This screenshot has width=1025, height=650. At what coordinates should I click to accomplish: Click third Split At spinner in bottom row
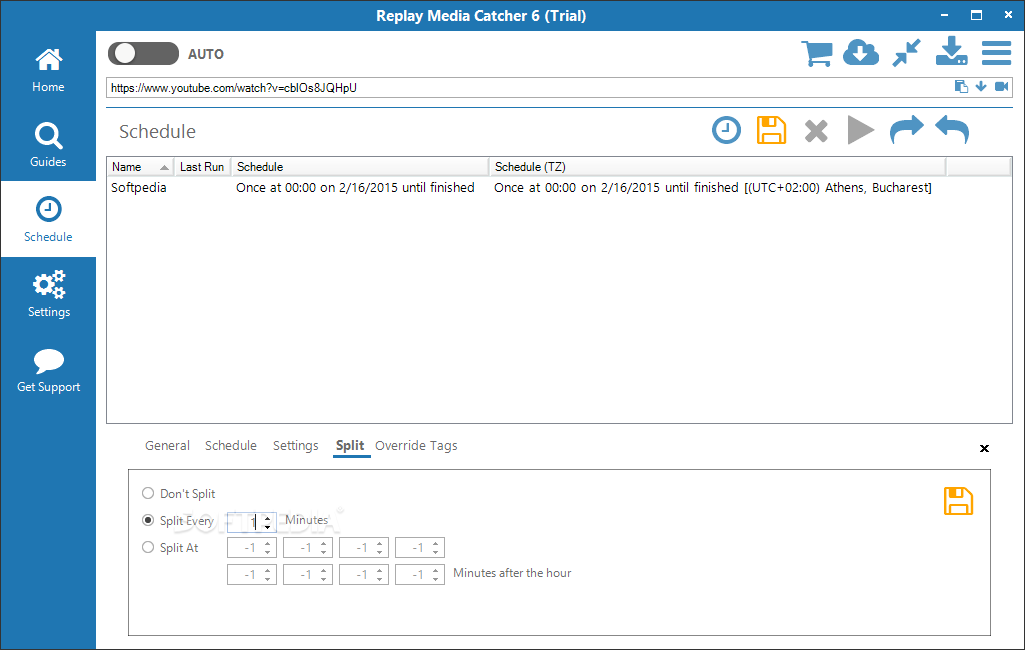tap(364, 575)
